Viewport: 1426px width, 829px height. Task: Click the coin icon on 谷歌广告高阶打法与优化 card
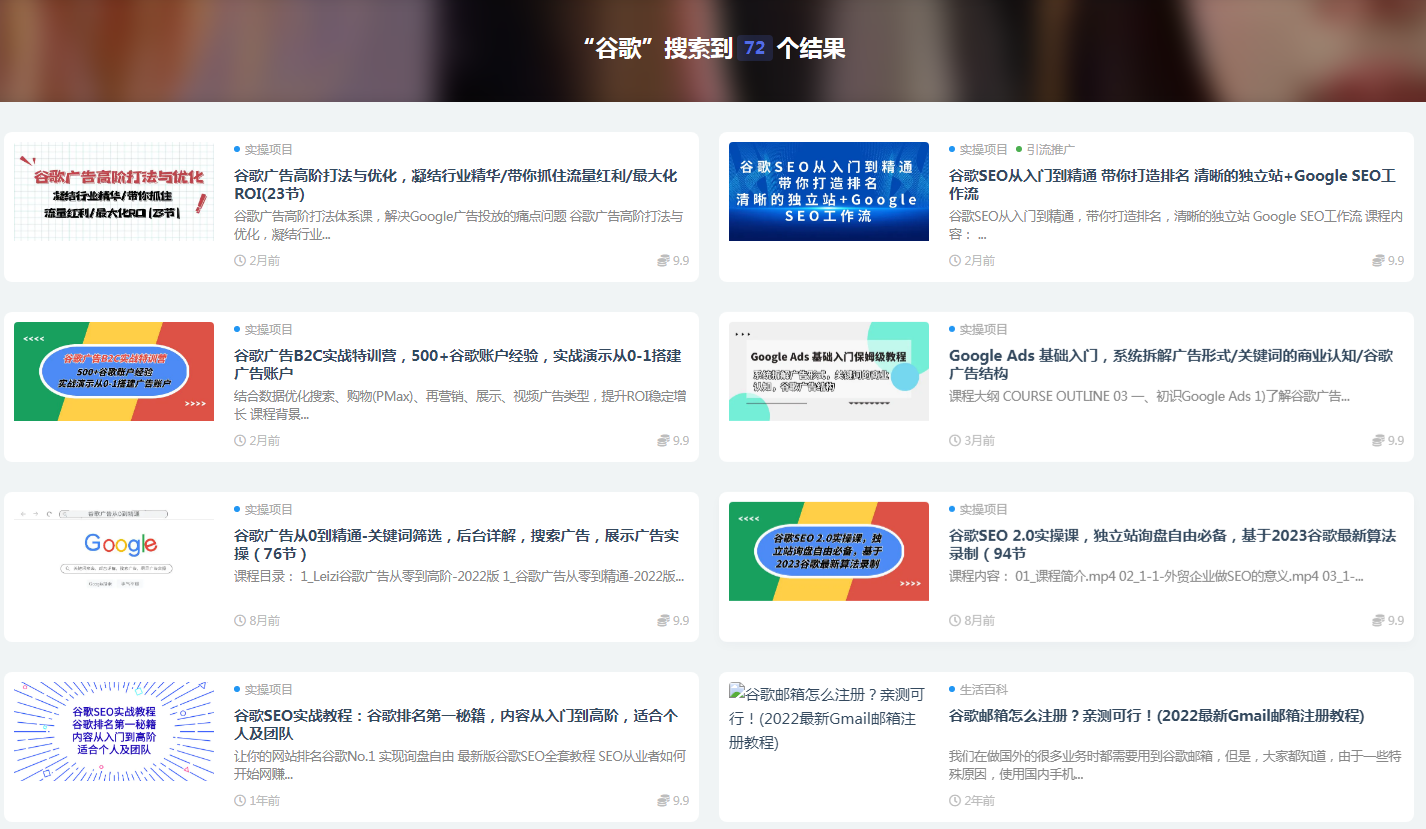pyautogui.click(x=663, y=261)
